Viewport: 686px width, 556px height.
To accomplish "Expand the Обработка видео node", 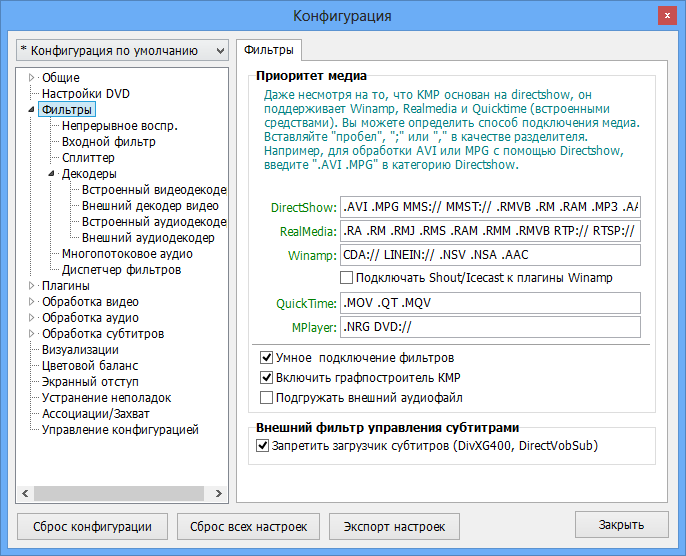I will [31, 302].
